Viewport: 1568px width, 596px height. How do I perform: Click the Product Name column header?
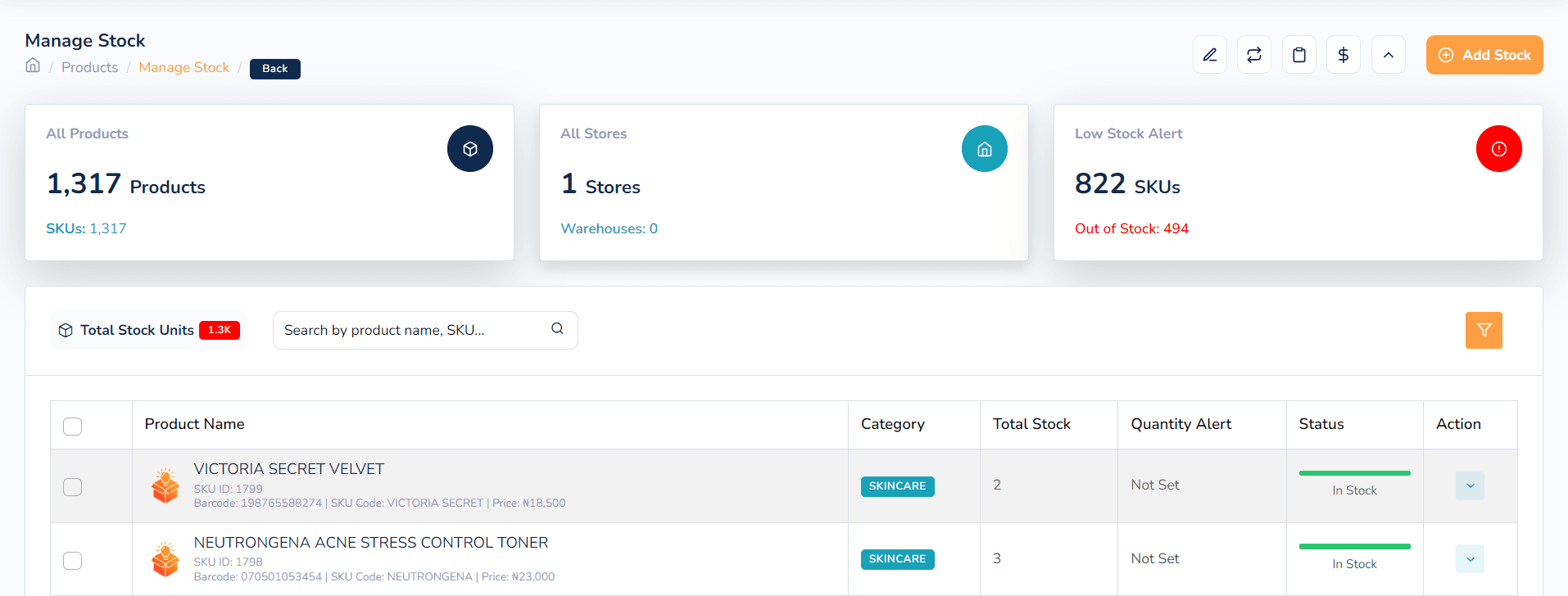(x=194, y=424)
